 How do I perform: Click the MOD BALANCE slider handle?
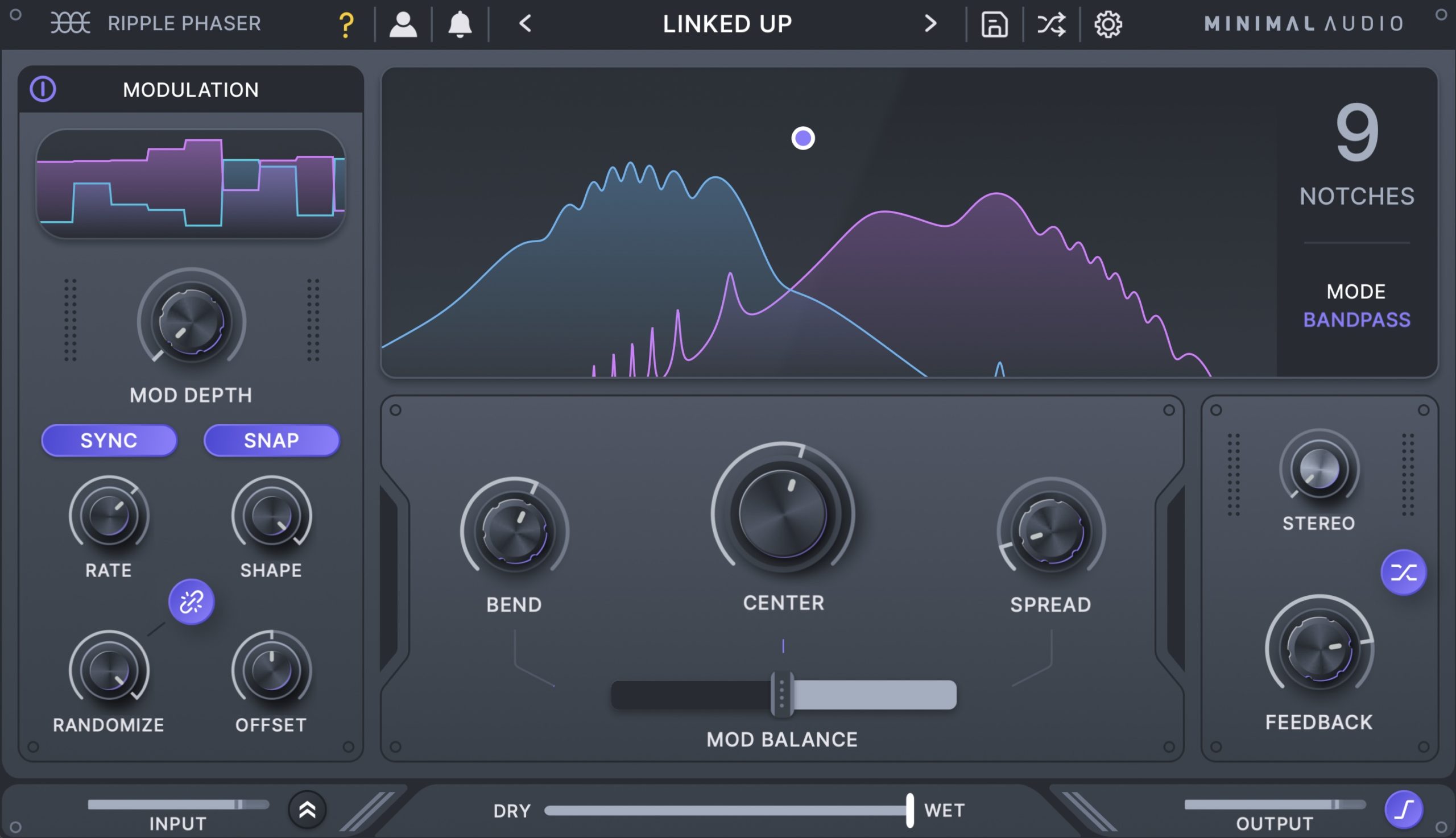point(782,695)
